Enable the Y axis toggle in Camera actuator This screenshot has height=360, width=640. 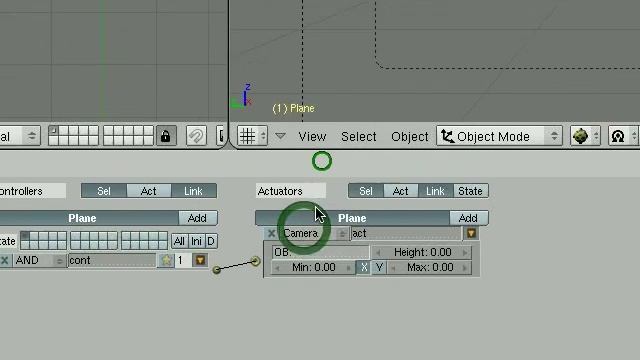click(x=379, y=267)
